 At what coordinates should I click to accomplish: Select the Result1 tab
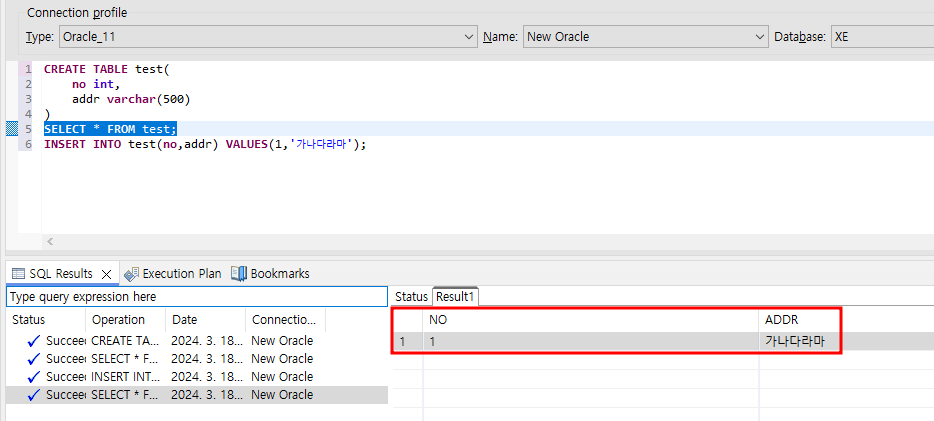tap(456, 297)
